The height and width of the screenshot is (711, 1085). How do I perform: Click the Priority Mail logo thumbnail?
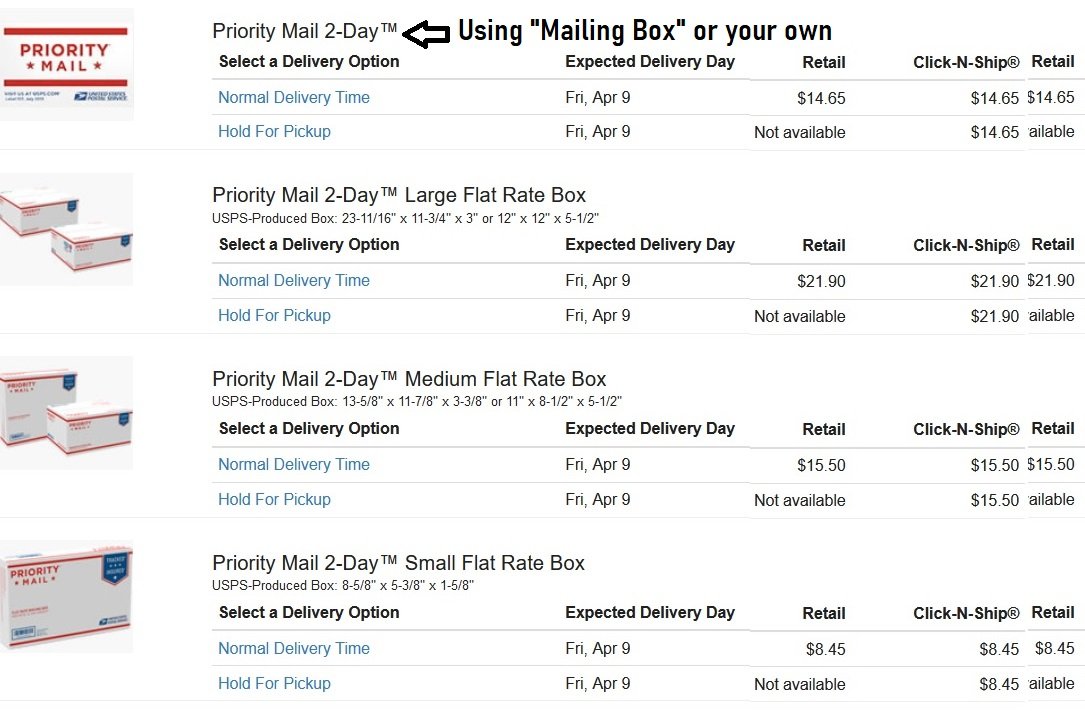tap(67, 64)
